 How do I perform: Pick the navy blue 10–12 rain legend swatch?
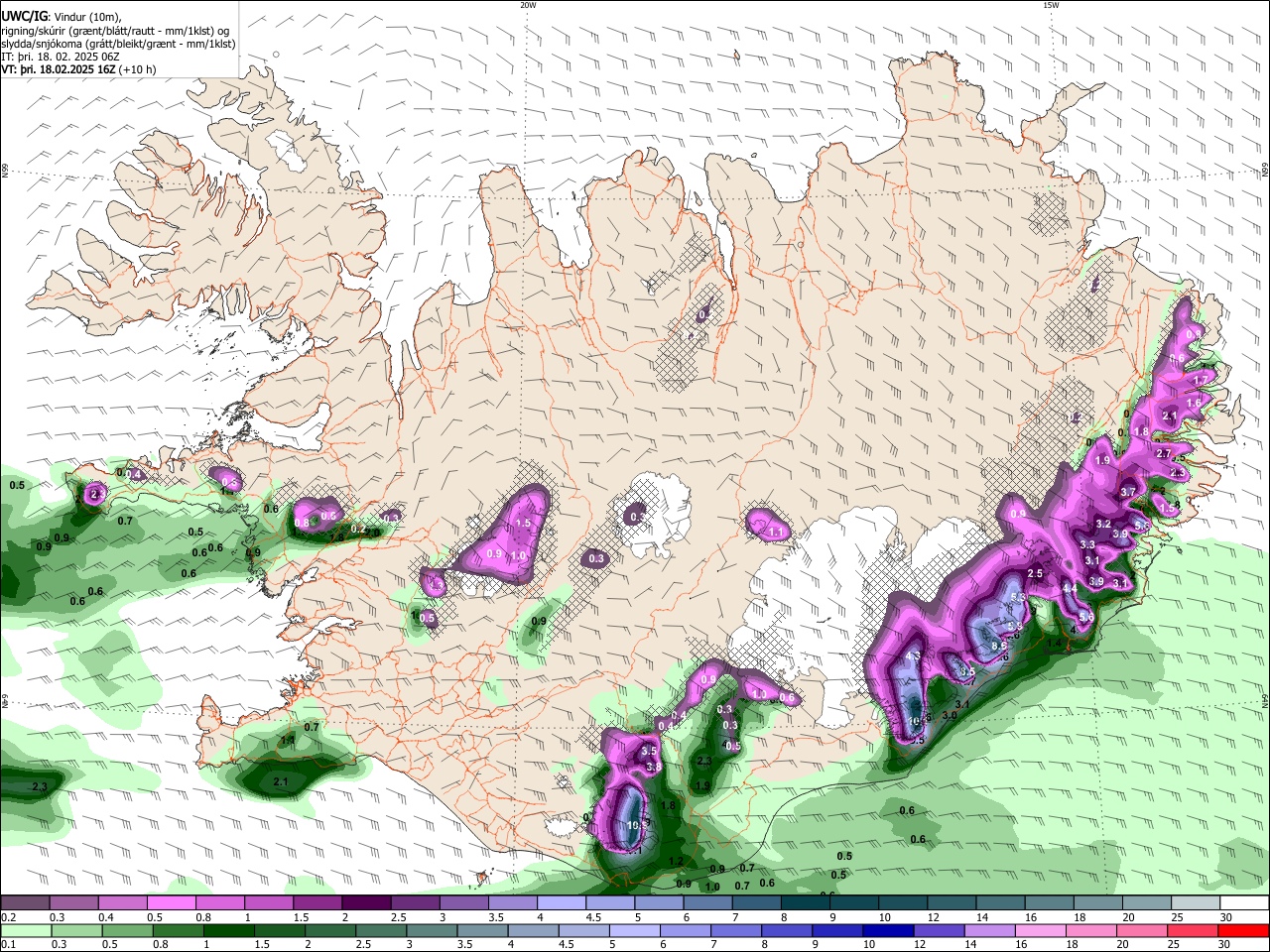coord(886,930)
